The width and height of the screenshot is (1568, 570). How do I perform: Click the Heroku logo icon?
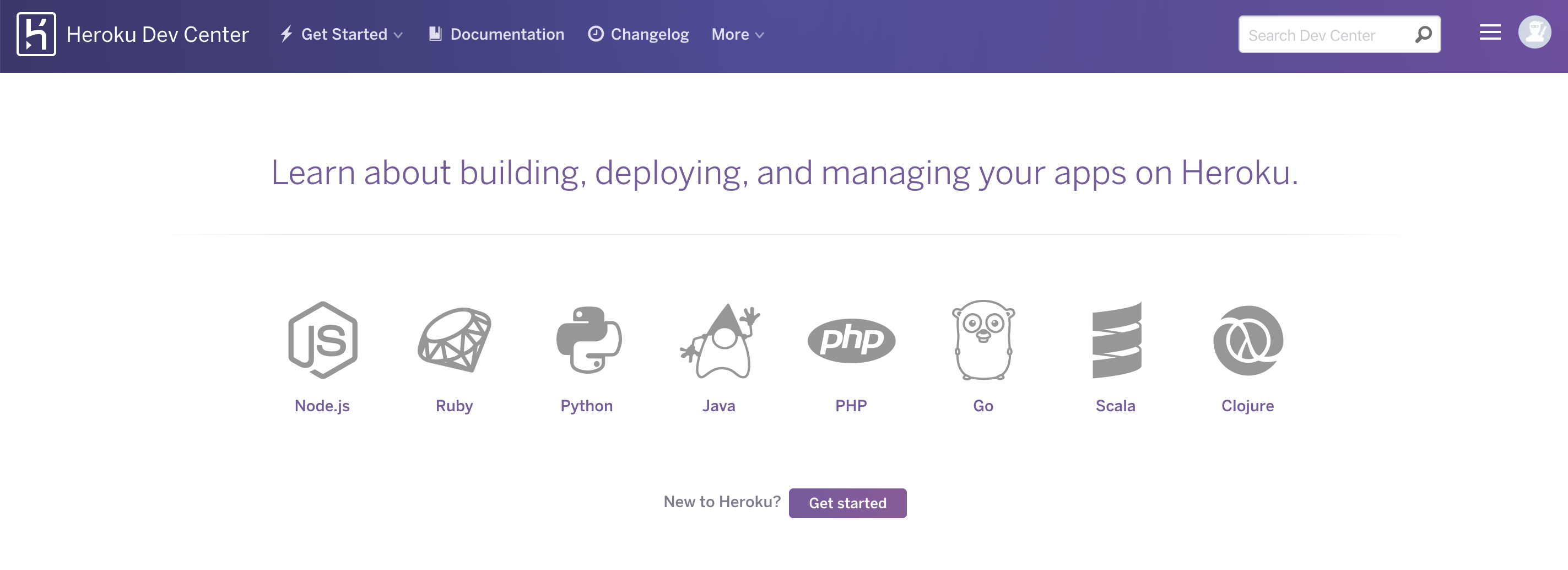[36, 34]
